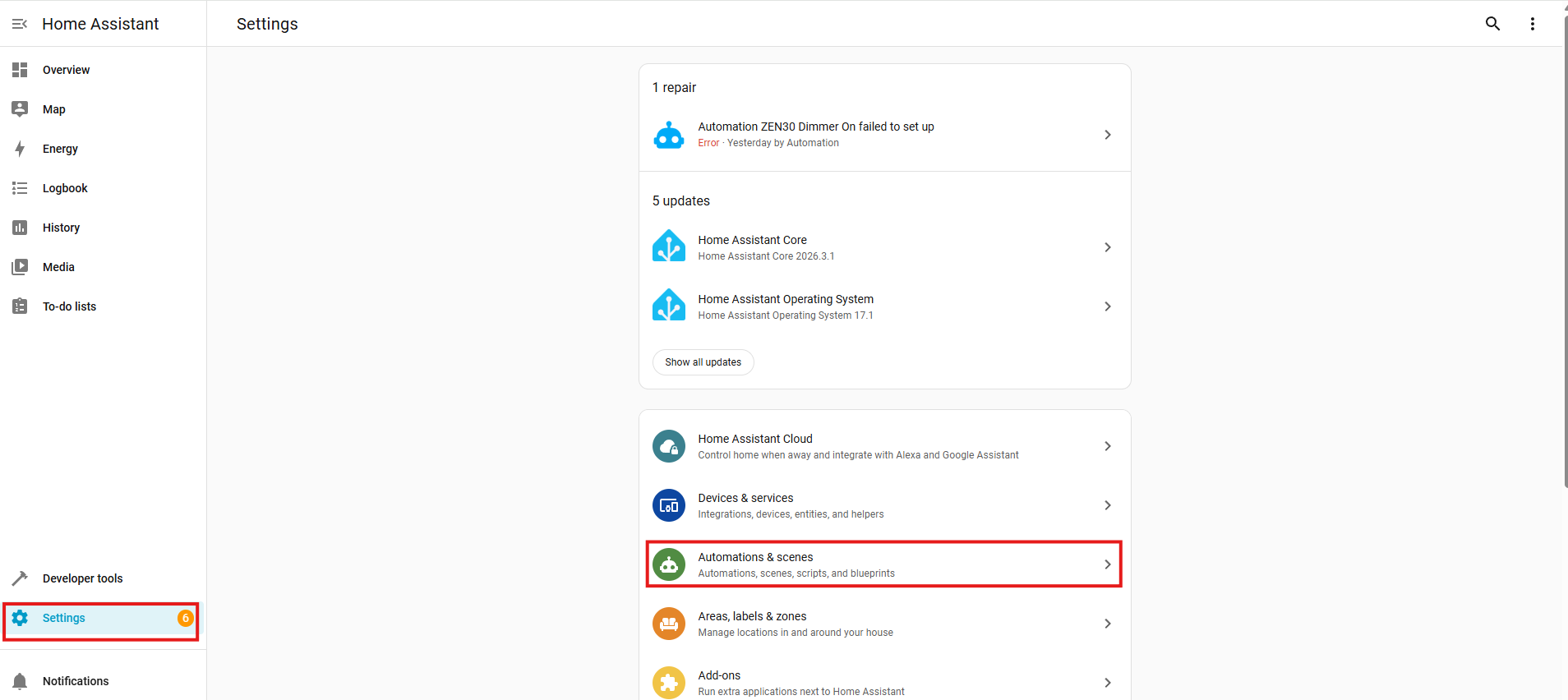Image resolution: width=1568 pixels, height=700 pixels.
Task: Click 'Run extra applications next to Home Assistant'
Action: [x=801, y=692]
